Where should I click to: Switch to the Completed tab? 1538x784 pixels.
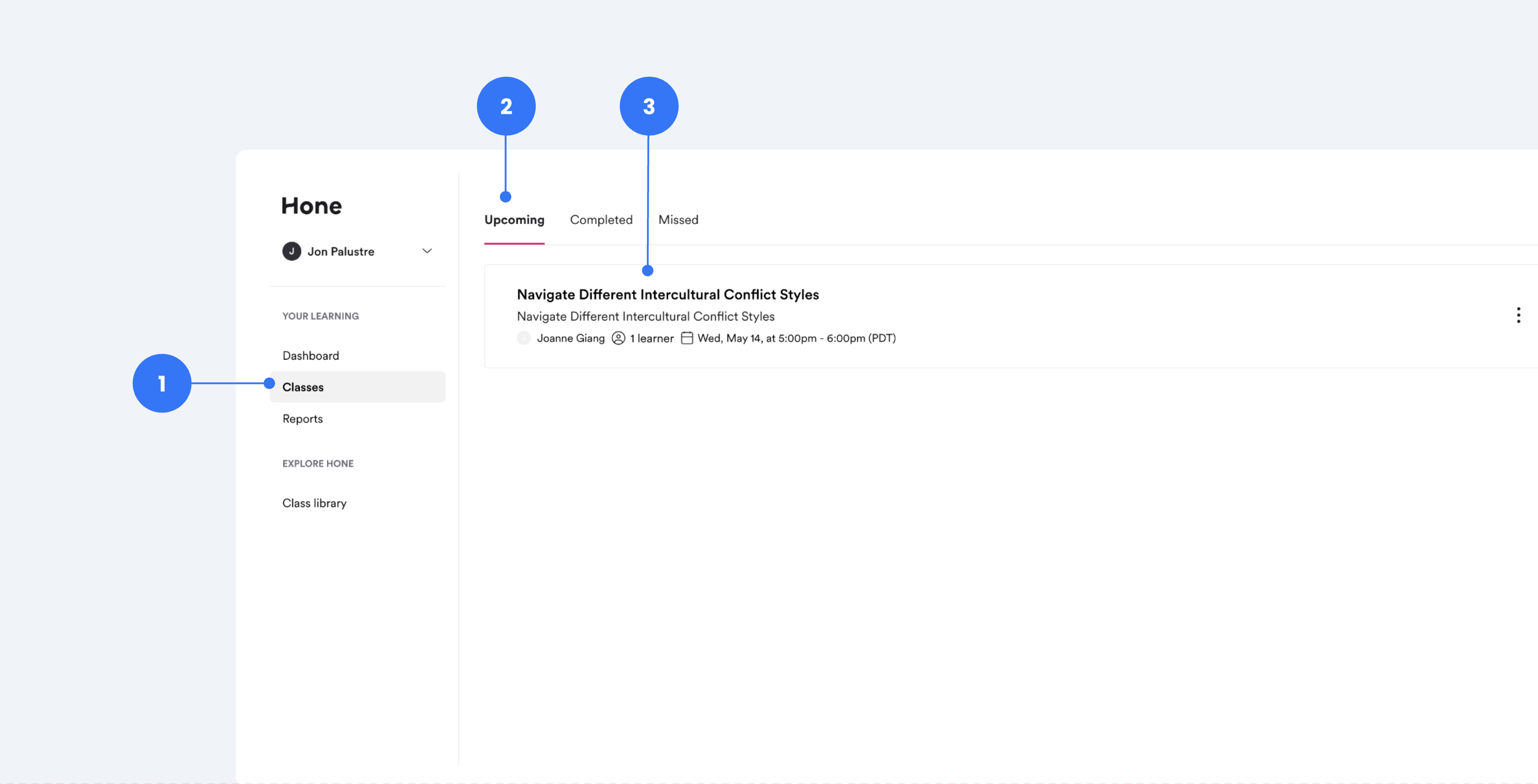[601, 219]
